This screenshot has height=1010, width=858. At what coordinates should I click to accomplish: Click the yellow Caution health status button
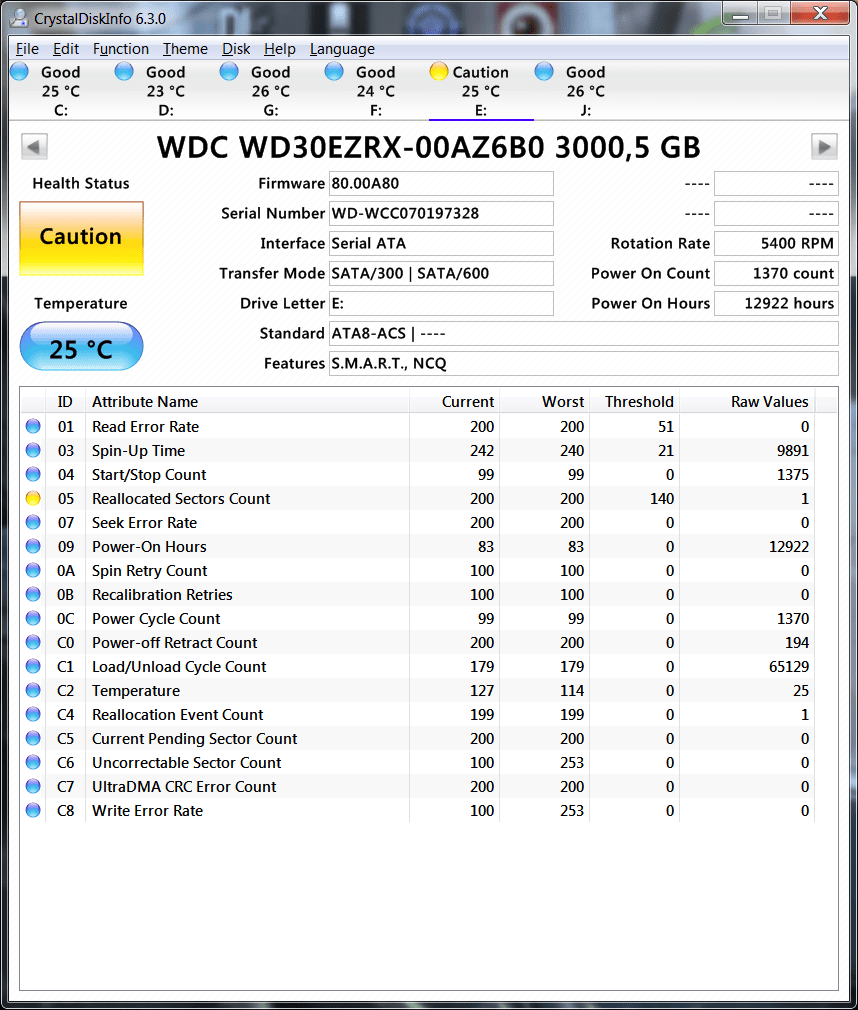coord(81,238)
